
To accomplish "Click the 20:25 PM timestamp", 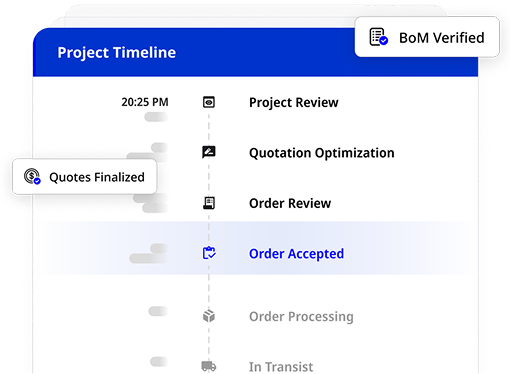I will point(145,102).
